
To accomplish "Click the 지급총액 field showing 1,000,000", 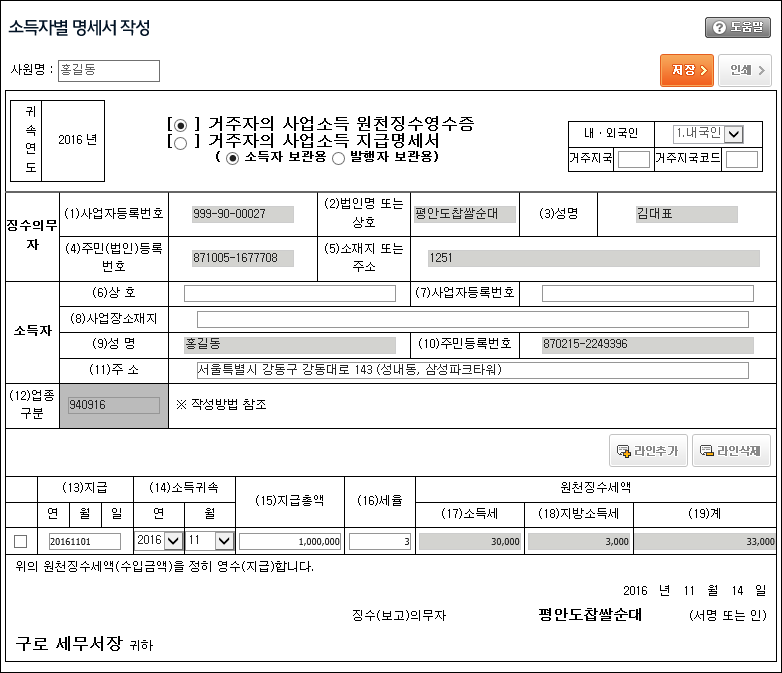I will (x=290, y=542).
